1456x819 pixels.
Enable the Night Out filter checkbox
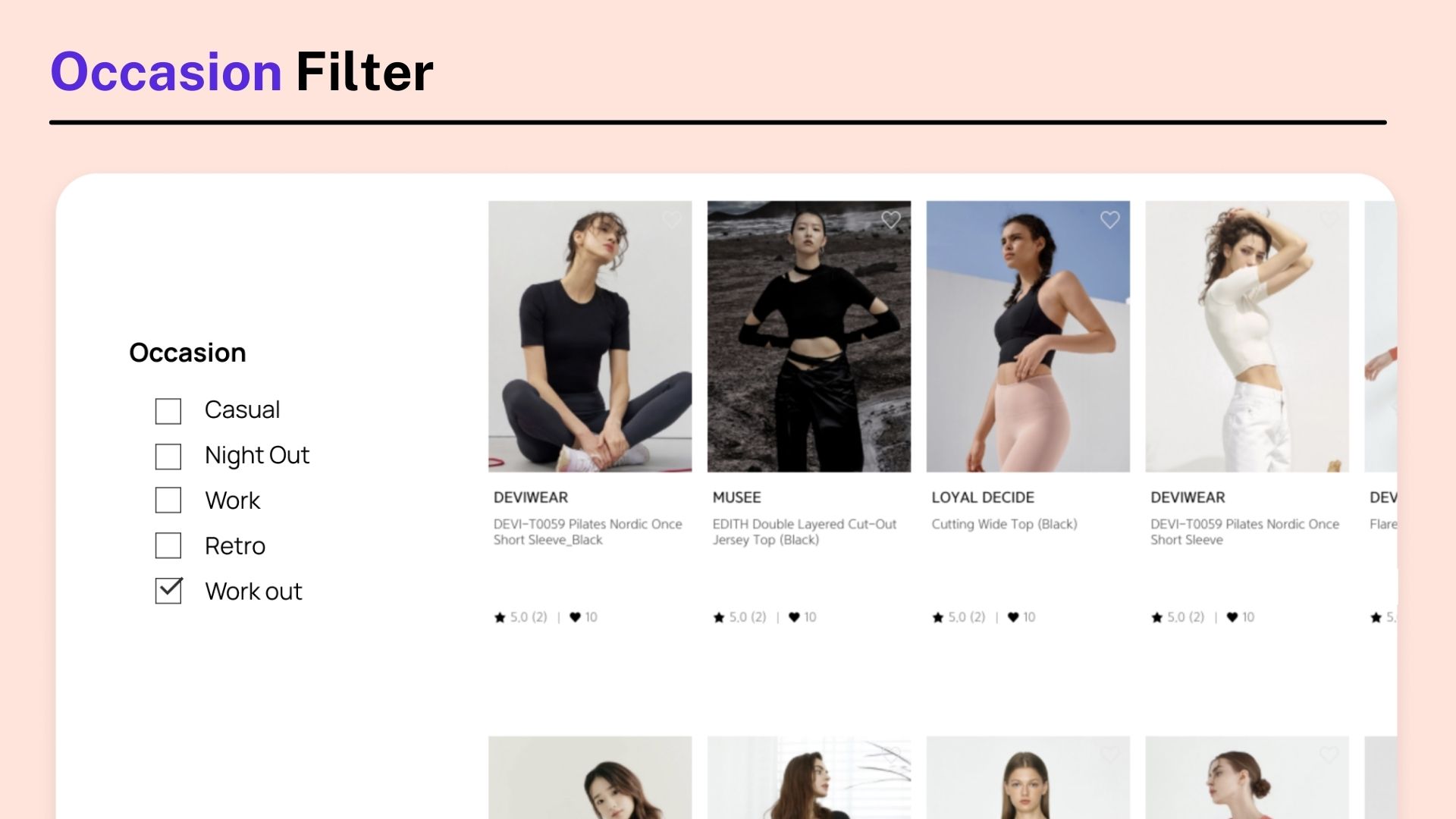(x=168, y=457)
